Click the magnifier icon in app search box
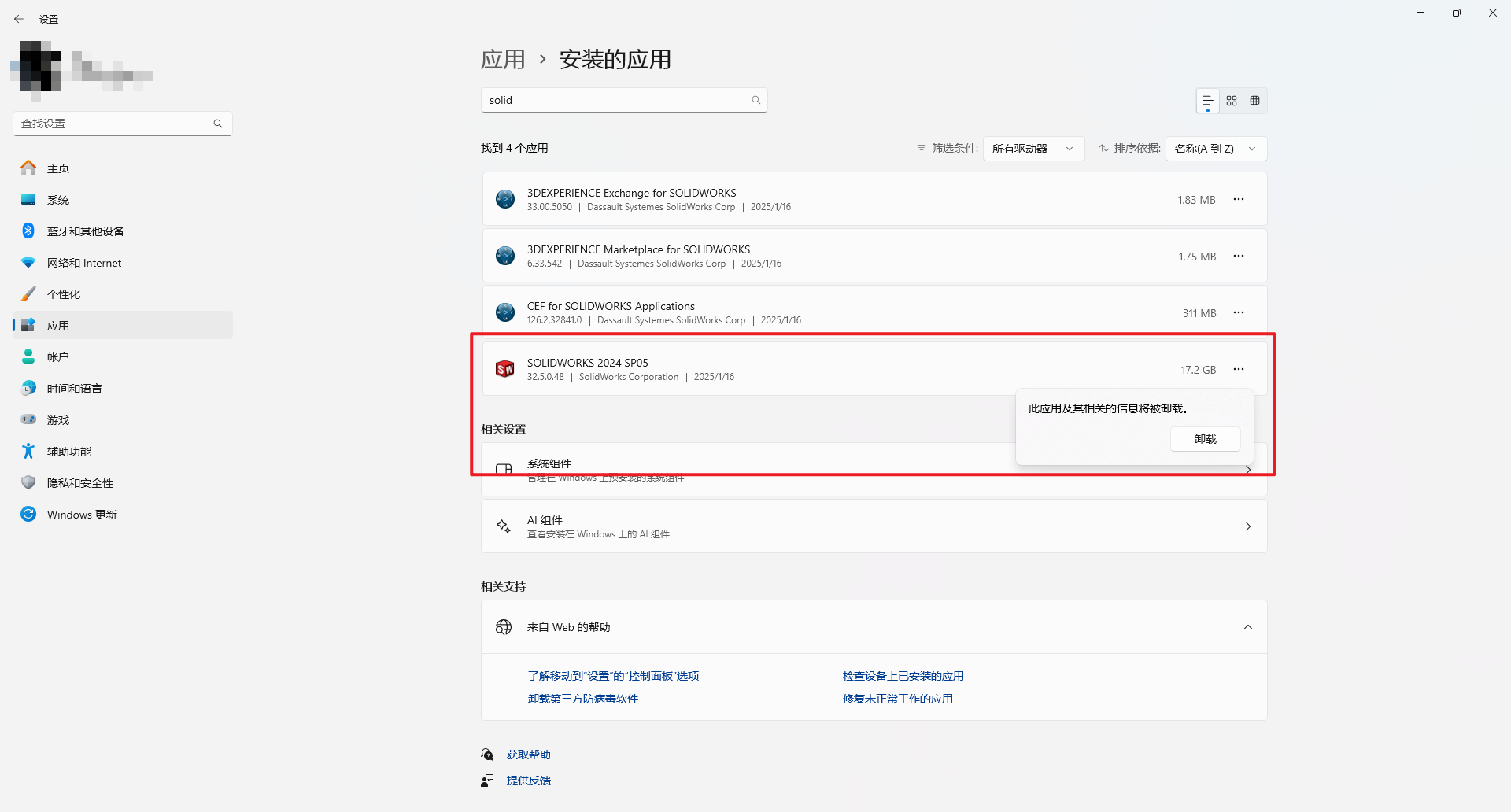 coord(756,100)
